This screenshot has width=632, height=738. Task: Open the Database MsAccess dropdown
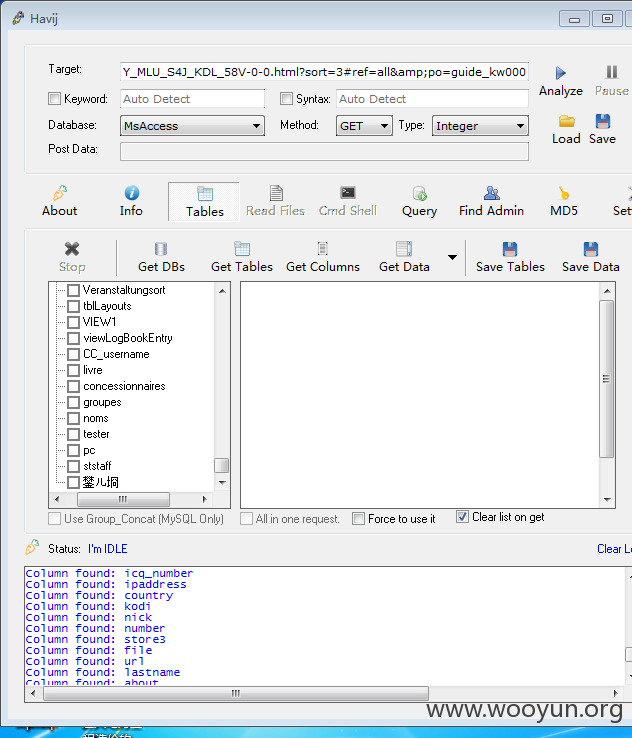[x=192, y=126]
